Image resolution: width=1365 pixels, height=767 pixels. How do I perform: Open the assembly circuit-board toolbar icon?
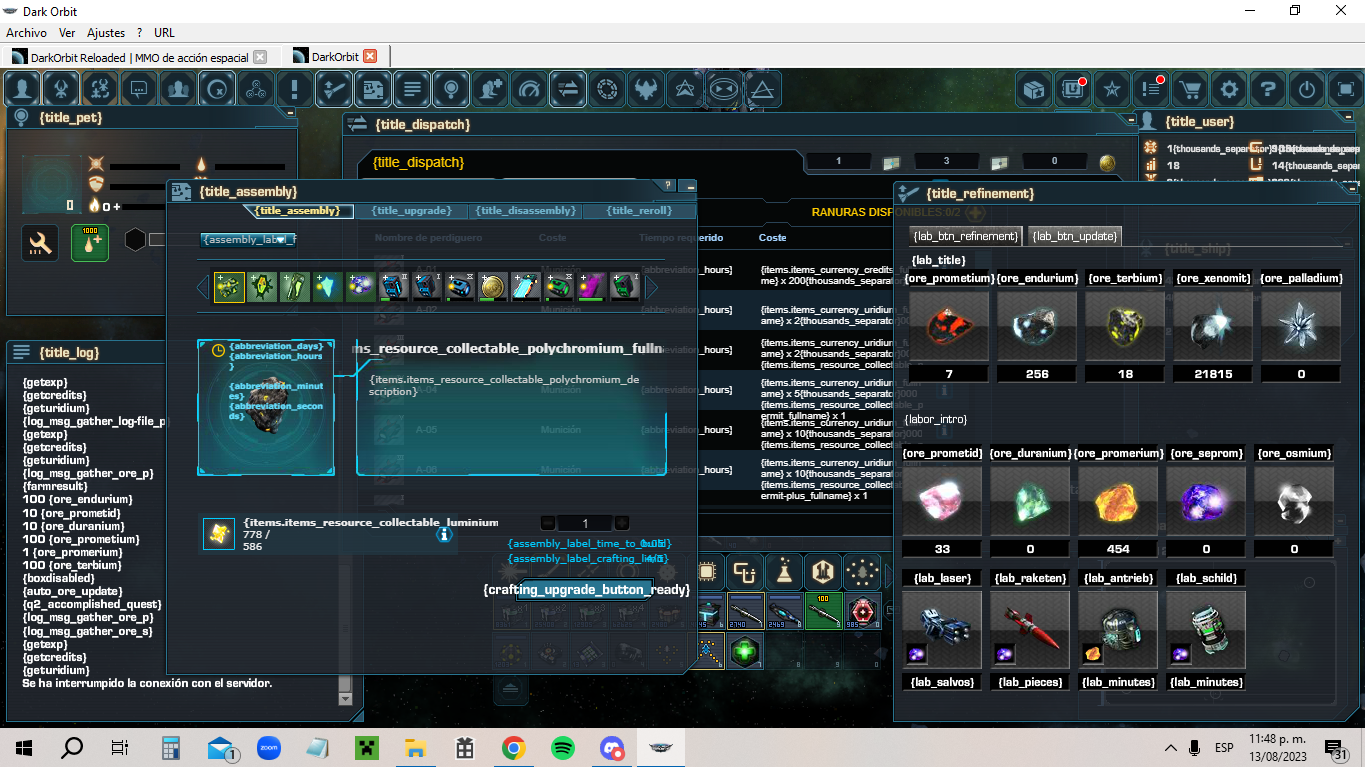pyautogui.click(x=373, y=89)
